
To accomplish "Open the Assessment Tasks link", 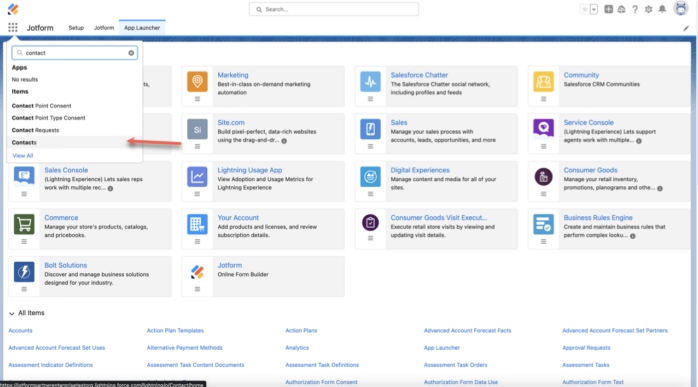I will click(x=586, y=365).
